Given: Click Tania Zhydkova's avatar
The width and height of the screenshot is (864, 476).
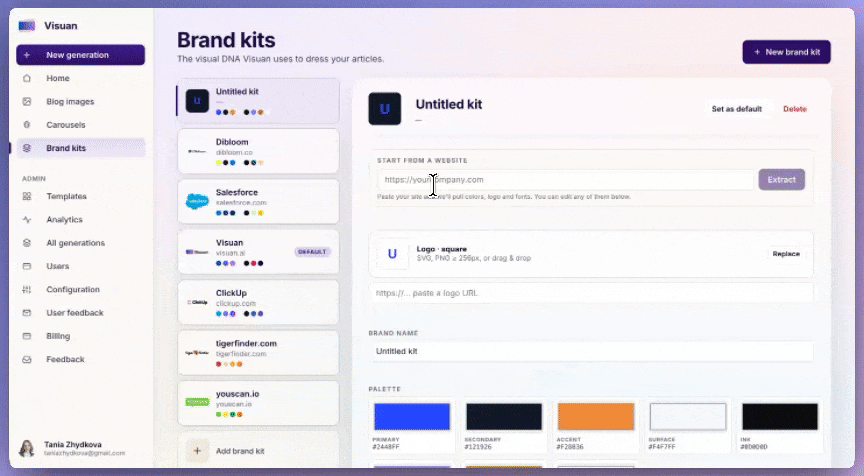Looking at the screenshot, I should point(26,448).
